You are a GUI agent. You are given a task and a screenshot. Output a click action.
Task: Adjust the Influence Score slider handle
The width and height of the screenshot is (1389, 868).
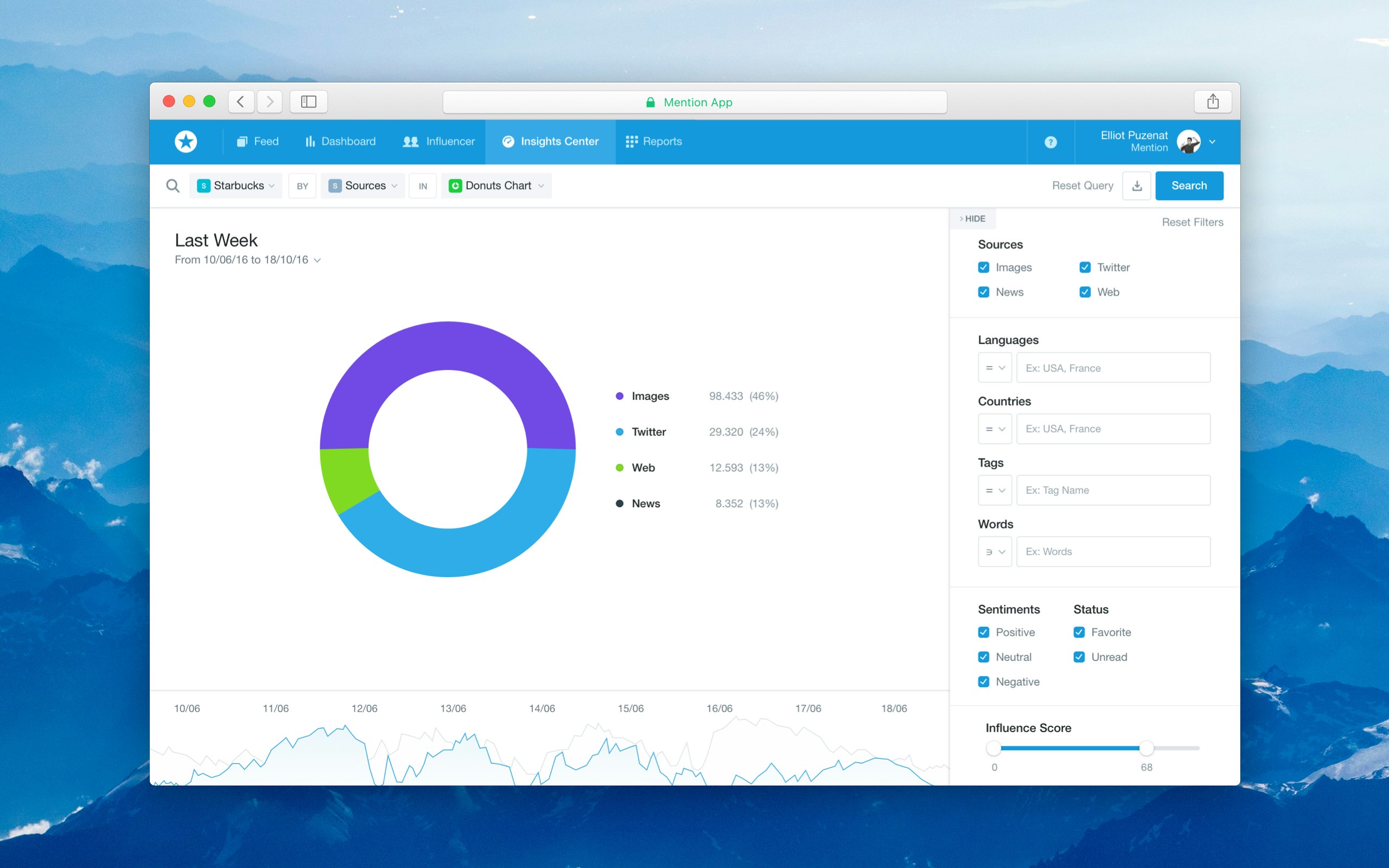(1147, 748)
